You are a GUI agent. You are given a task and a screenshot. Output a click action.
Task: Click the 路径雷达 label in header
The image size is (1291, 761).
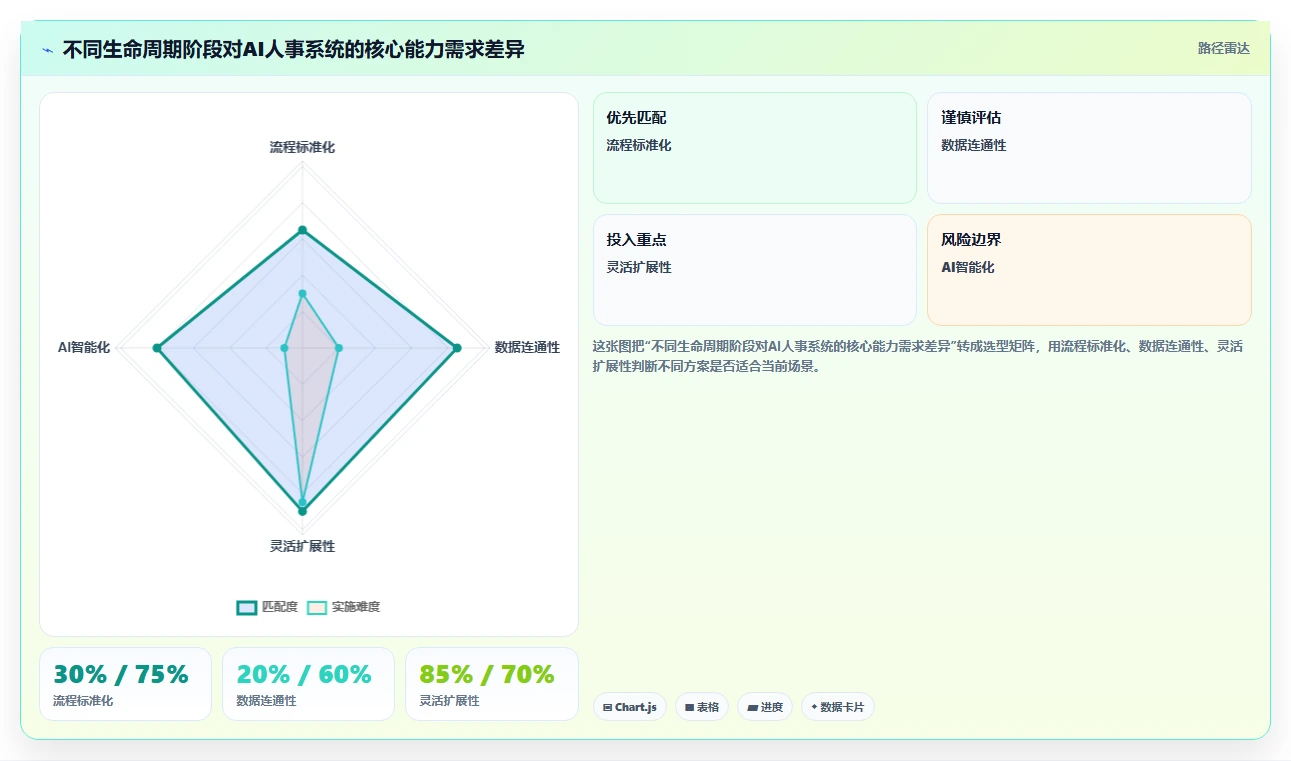(x=1224, y=48)
